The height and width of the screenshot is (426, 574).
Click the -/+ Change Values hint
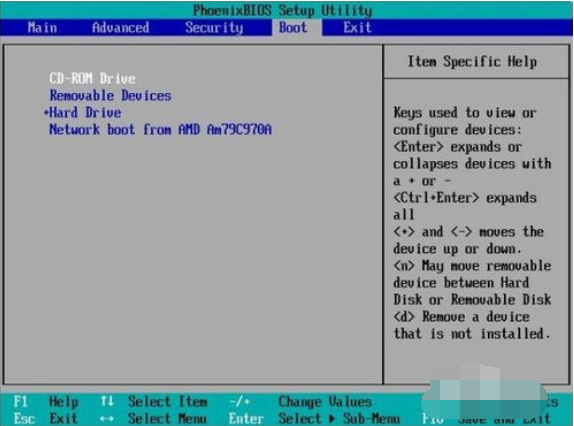[300, 402]
